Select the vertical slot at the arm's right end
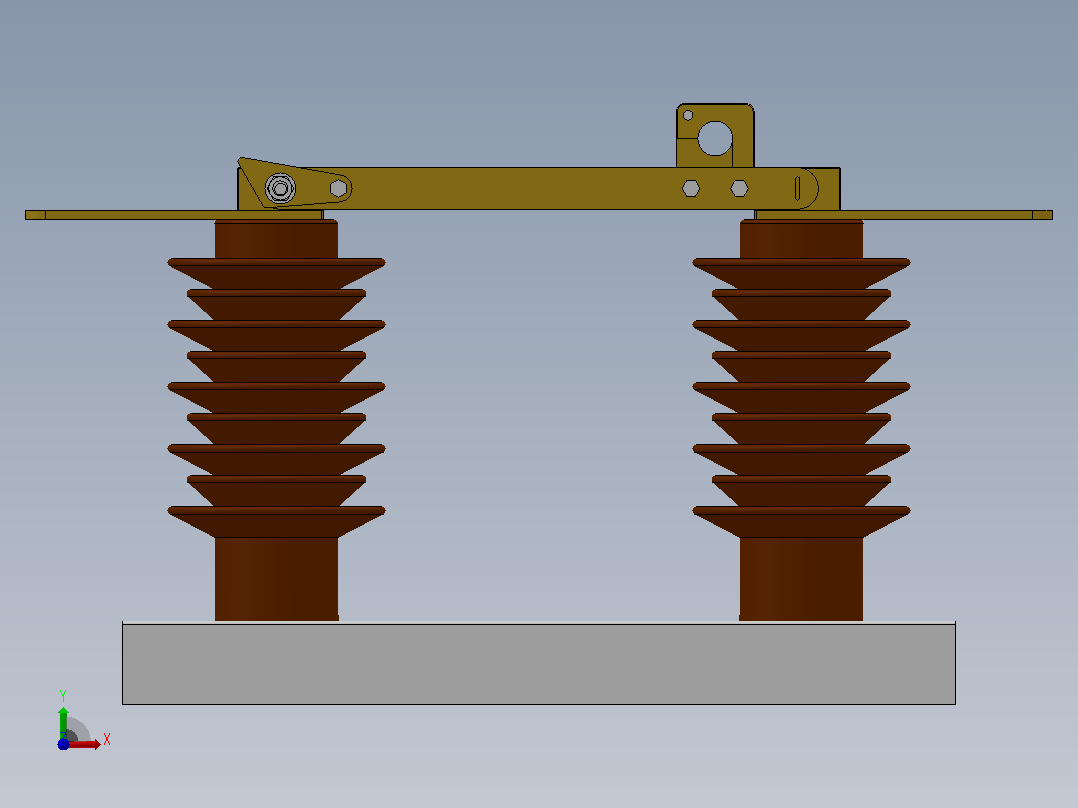1078x808 pixels. (x=798, y=188)
